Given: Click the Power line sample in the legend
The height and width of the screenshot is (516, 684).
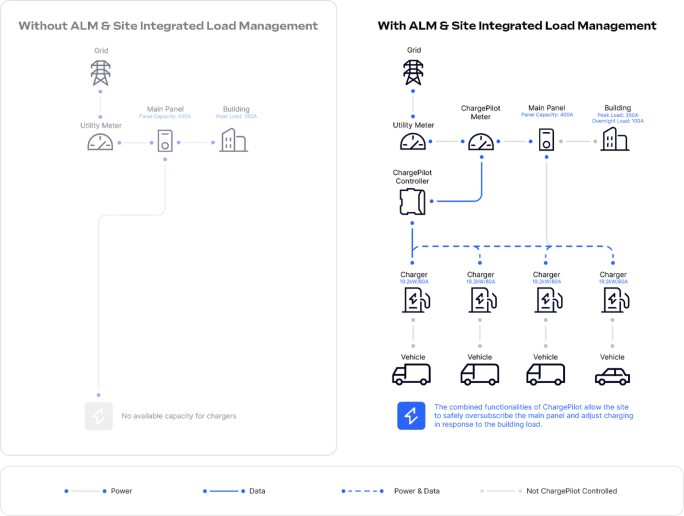Looking at the screenshot, I should click(86, 491).
